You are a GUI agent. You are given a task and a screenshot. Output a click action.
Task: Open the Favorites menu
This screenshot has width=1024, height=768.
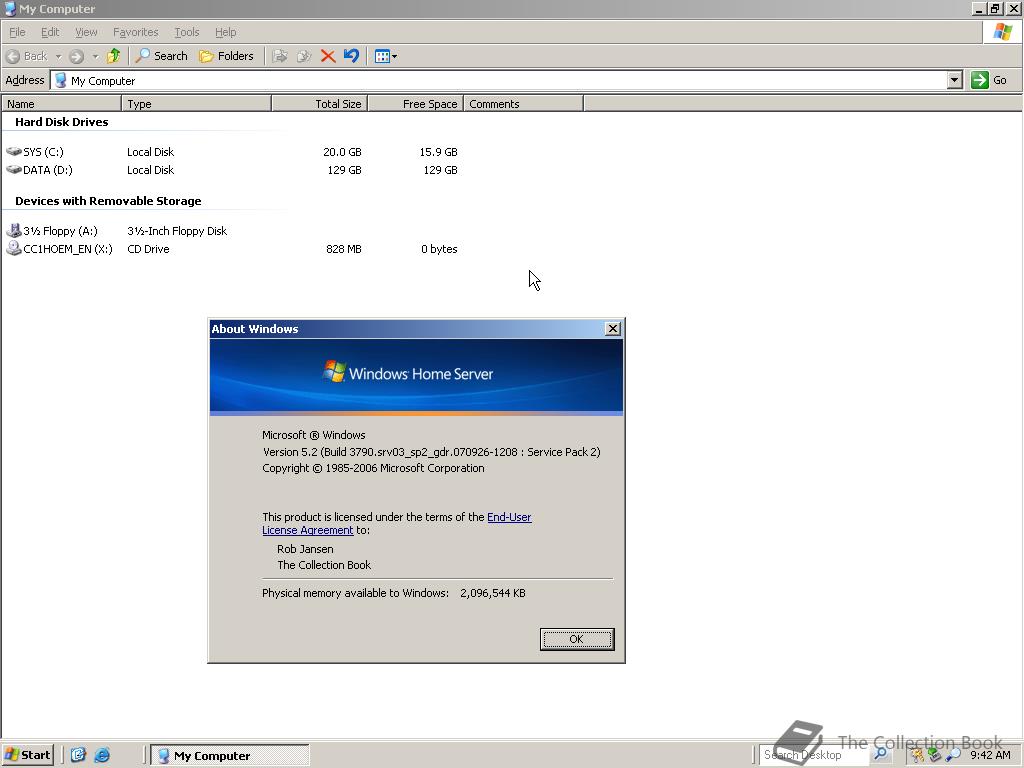pos(135,32)
